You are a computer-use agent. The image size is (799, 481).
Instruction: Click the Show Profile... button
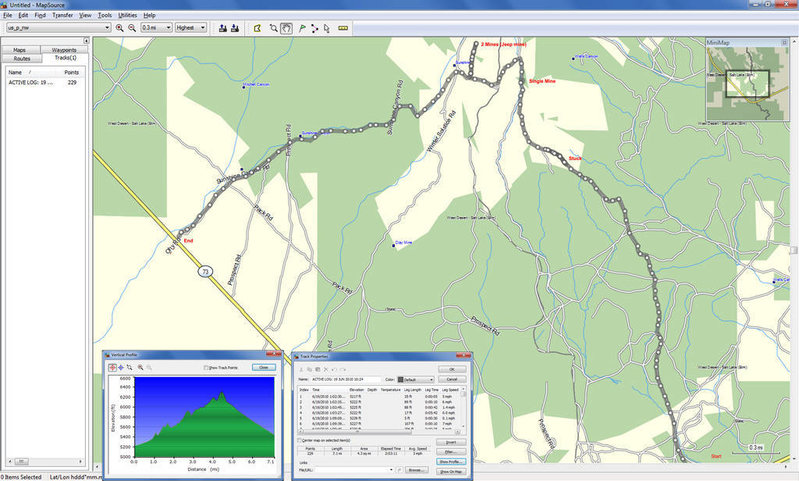(451, 462)
